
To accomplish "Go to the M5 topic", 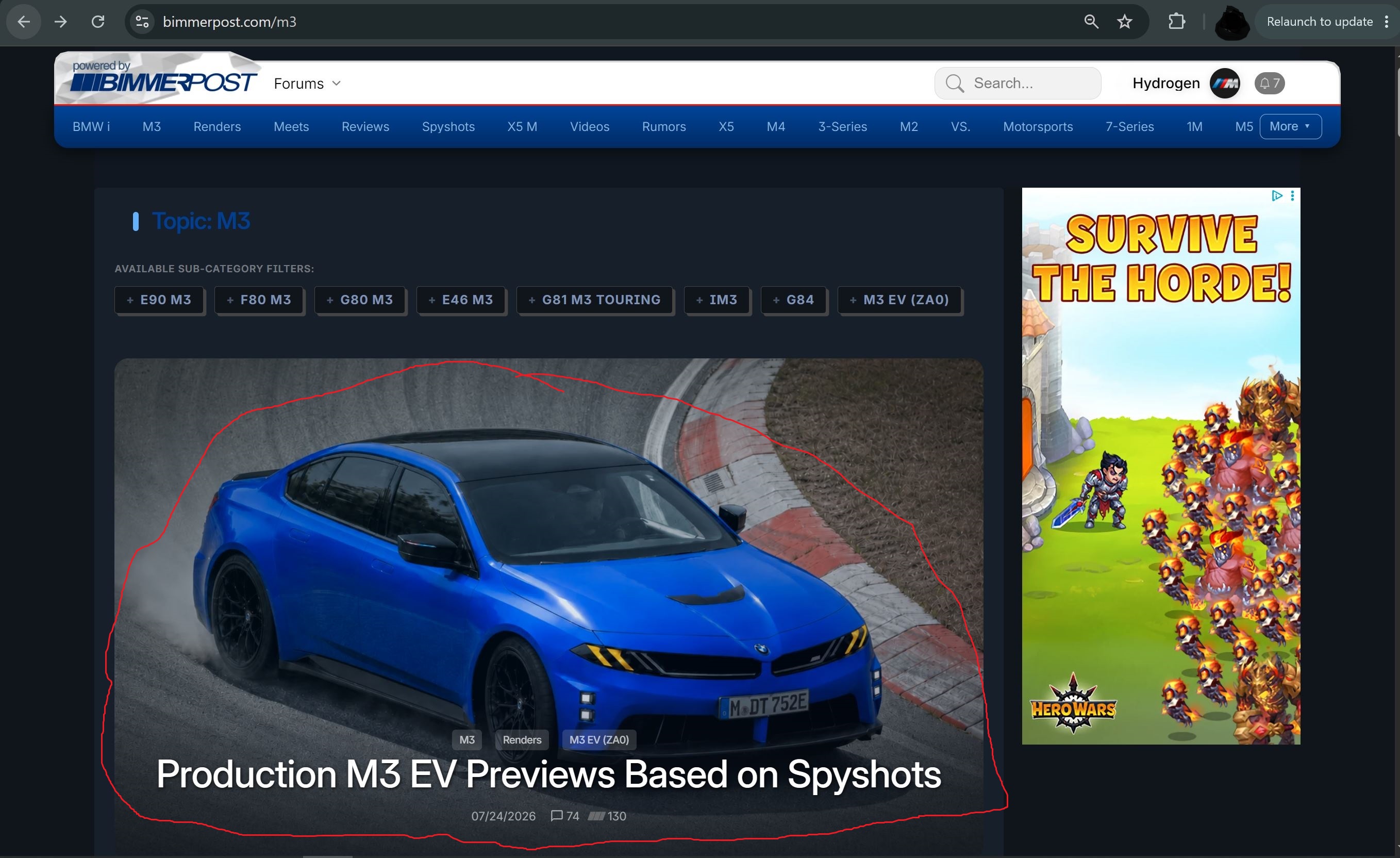I will pos(1244,127).
